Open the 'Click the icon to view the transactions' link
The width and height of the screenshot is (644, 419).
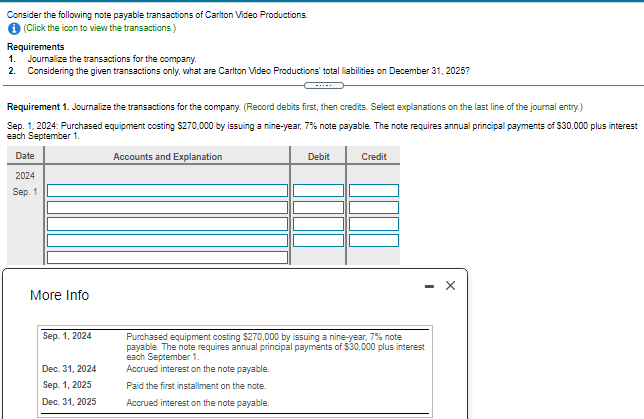point(100,28)
